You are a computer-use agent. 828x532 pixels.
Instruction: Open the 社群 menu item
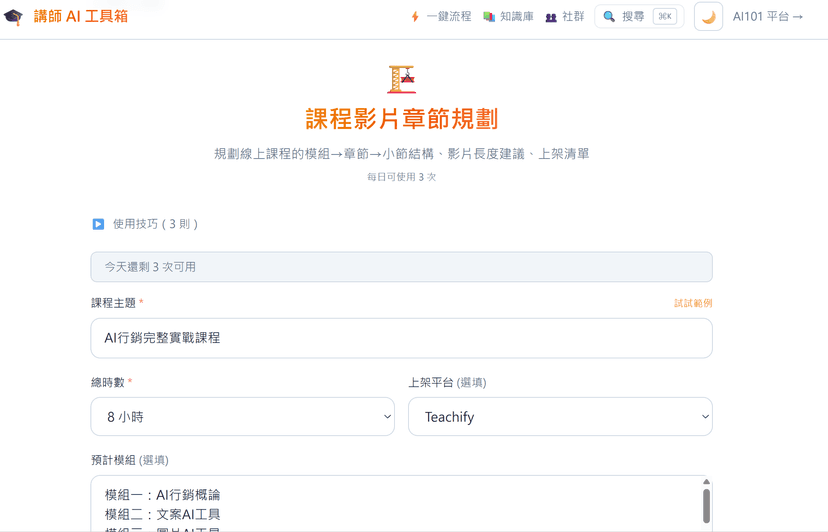coord(573,17)
